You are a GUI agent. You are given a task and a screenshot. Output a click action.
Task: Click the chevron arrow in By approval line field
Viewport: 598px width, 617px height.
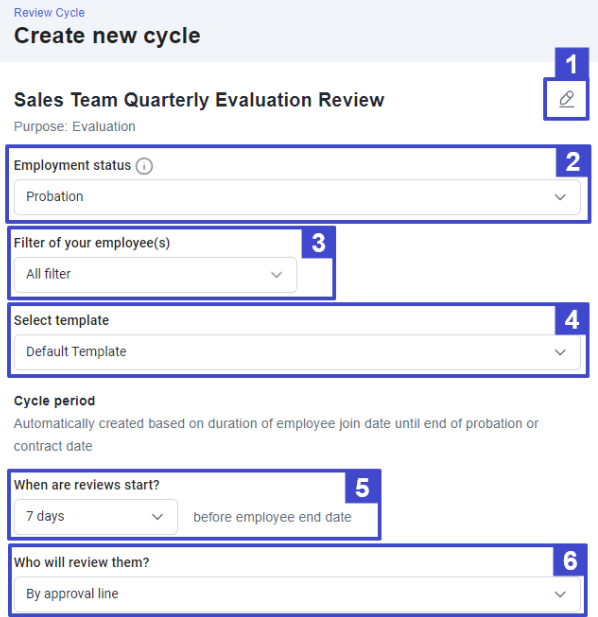(x=560, y=594)
